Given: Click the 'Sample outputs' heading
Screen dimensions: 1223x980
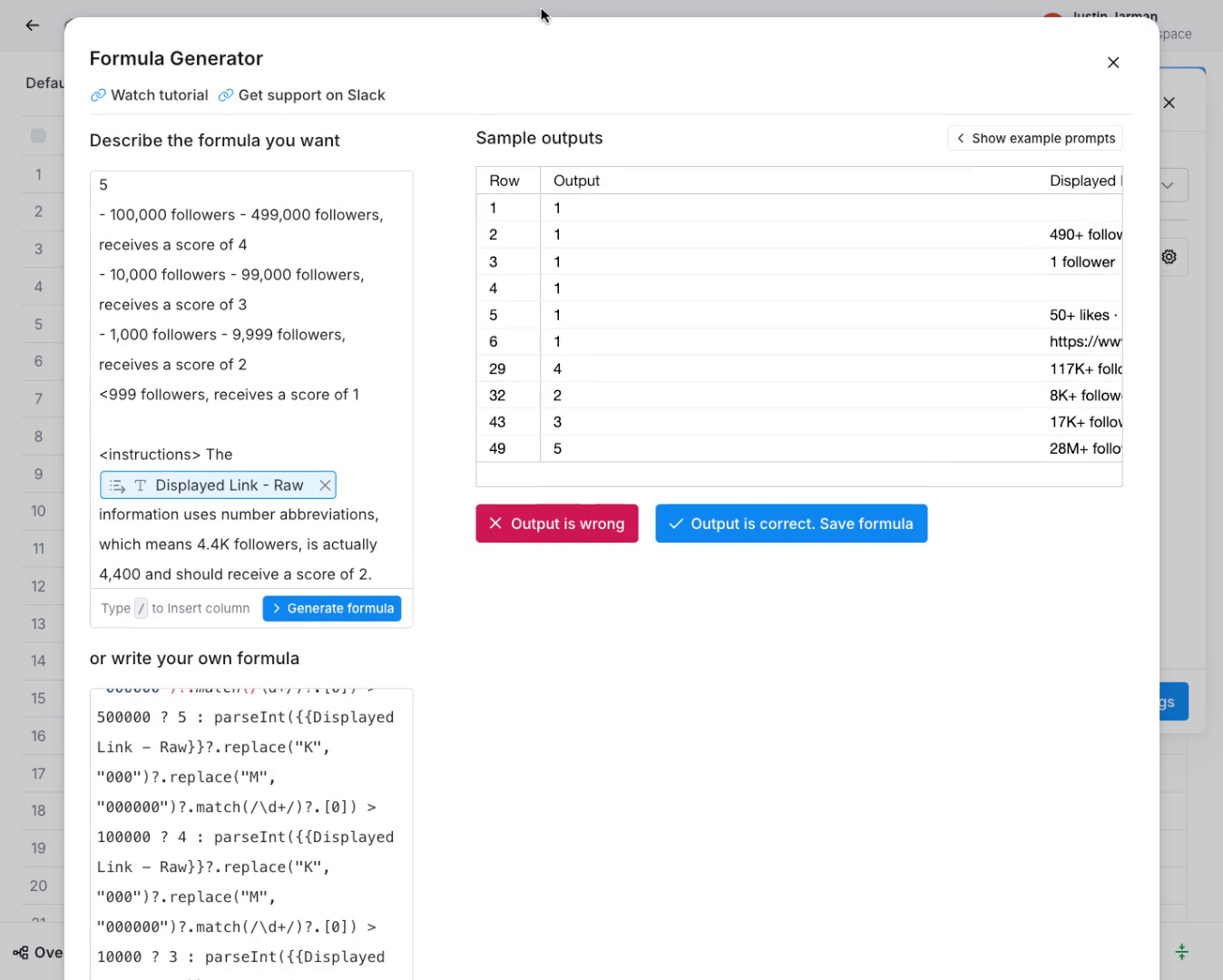Looking at the screenshot, I should pyautogui.click(x=539, y=138).
